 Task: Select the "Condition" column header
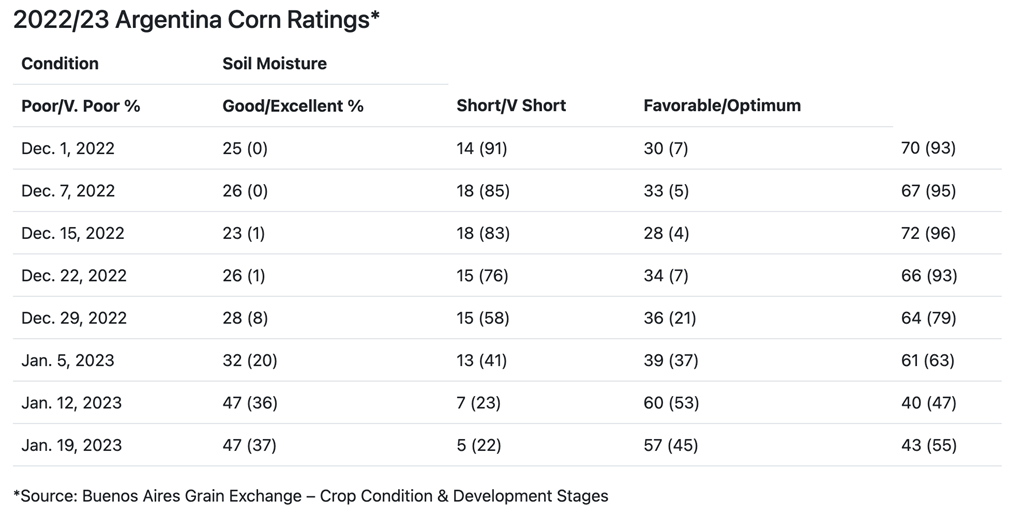pos(60,63)
